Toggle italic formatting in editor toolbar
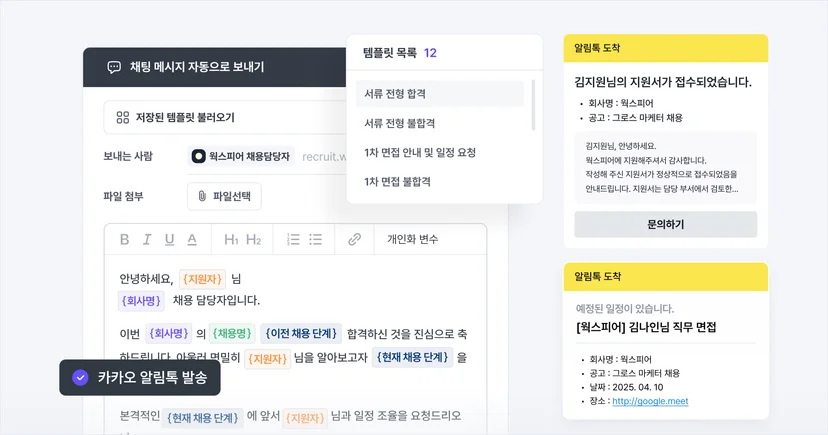 tap(147, 240)
